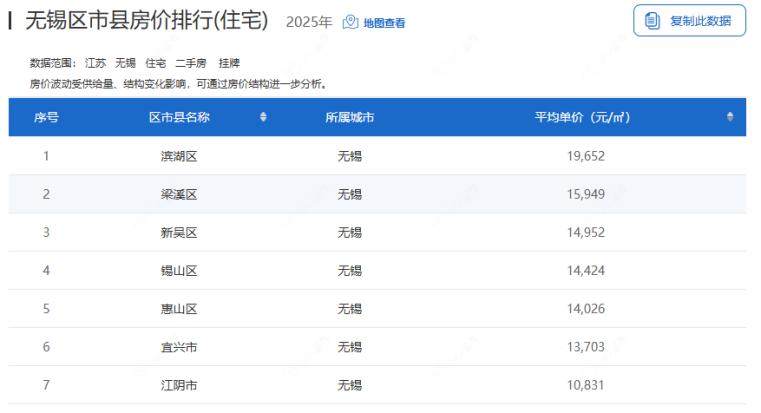Click rank number 2 in the table
This screenshot has width=761, height=413.
click(46, 194)
